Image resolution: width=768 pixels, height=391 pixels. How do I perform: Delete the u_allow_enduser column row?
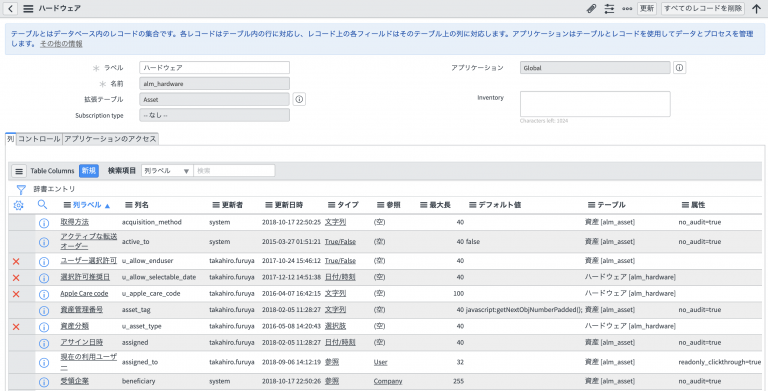16,262
